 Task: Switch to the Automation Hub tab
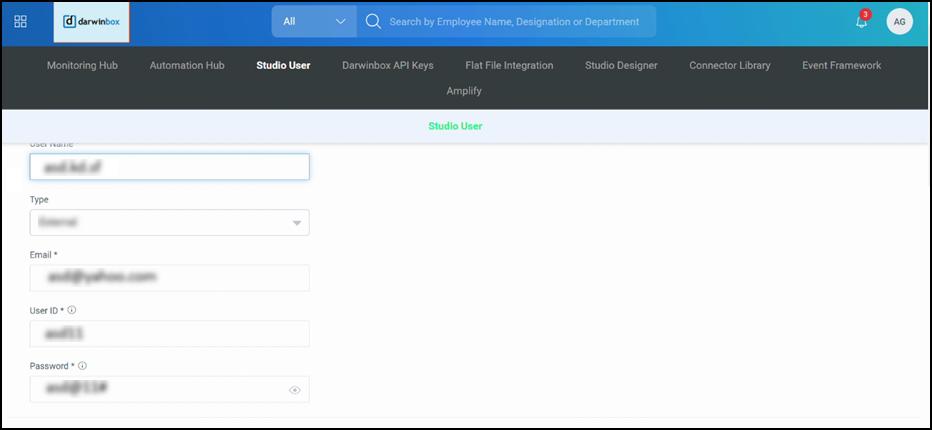coord(187,66)
